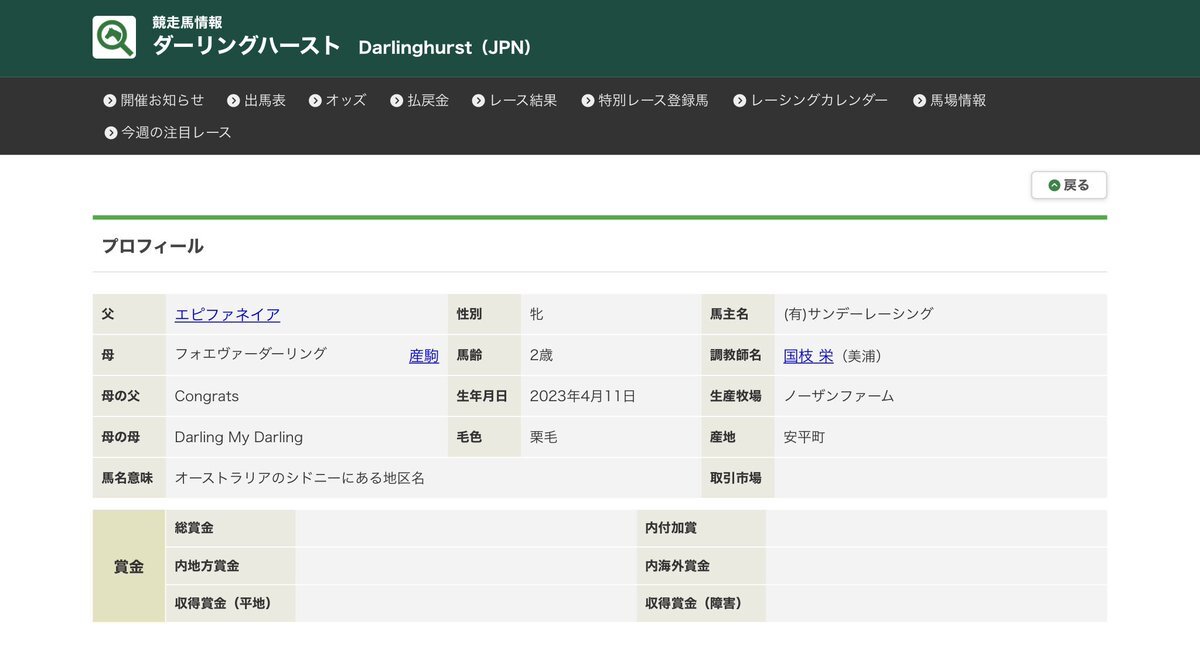Click the arrow icon beside レース結果
This screenshot has height=649, width=1200.
pyautogui.click(x=478, y=101)
